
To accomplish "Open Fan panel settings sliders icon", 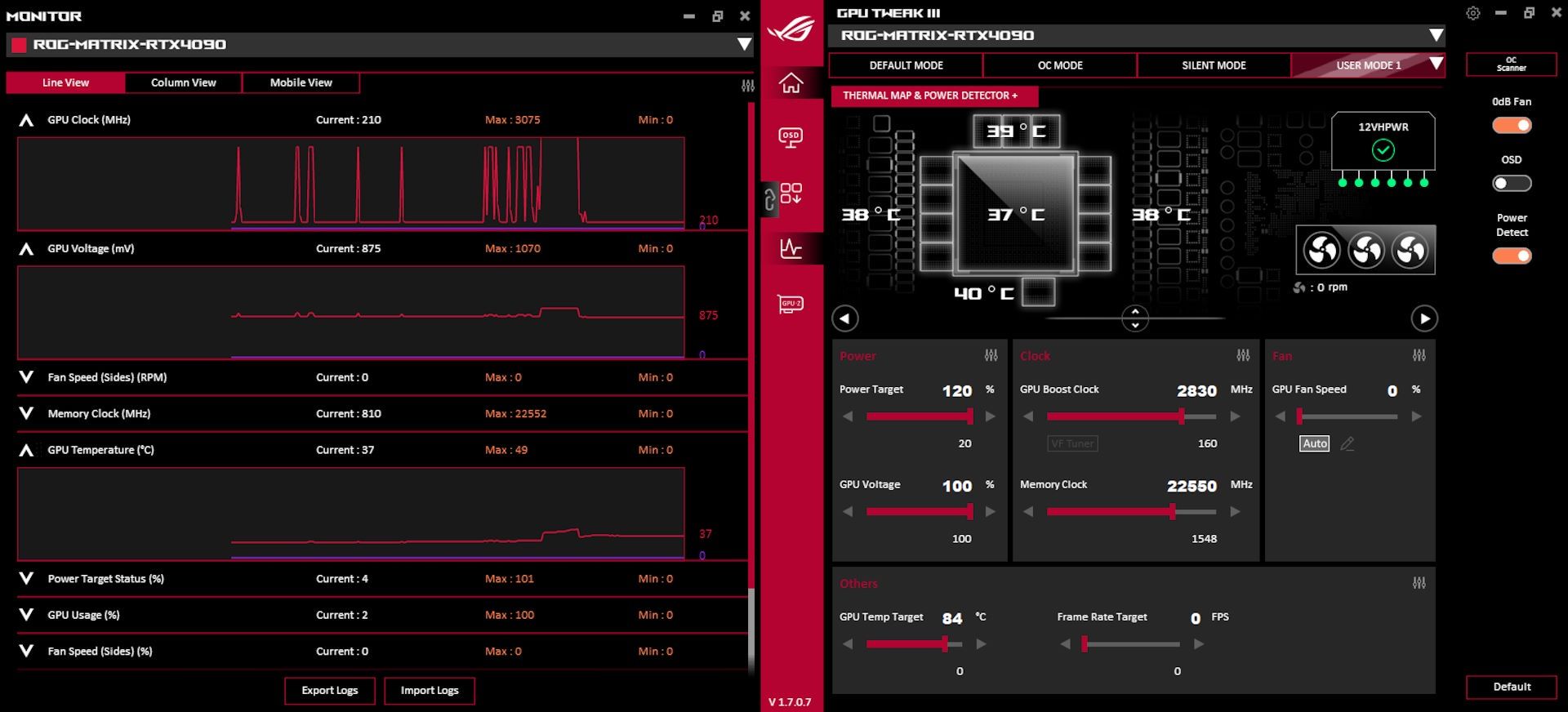I will (1419, 355).
